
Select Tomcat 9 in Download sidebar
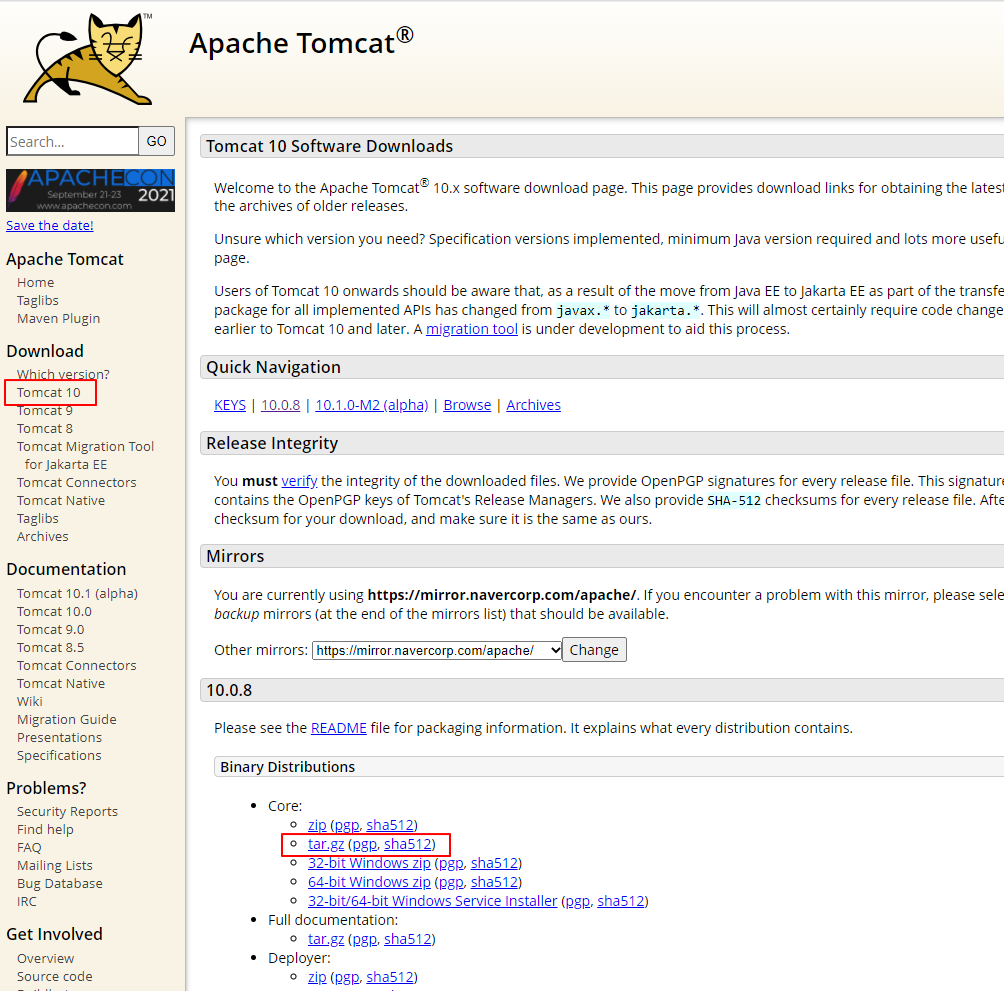(45, 411)
